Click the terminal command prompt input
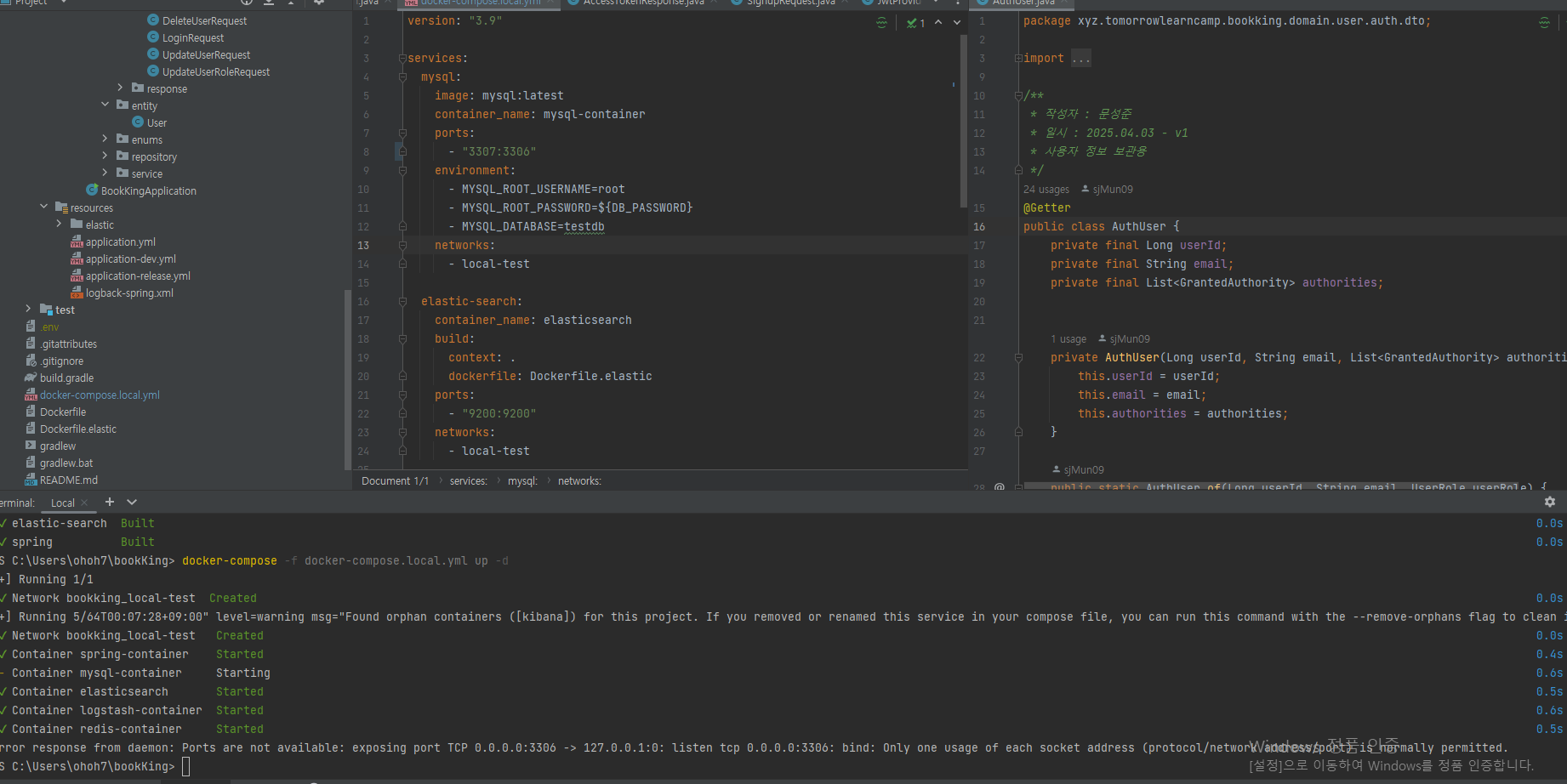Image resolution: width=1567 pixels, height=784 pixels. [x=185, y=766]
